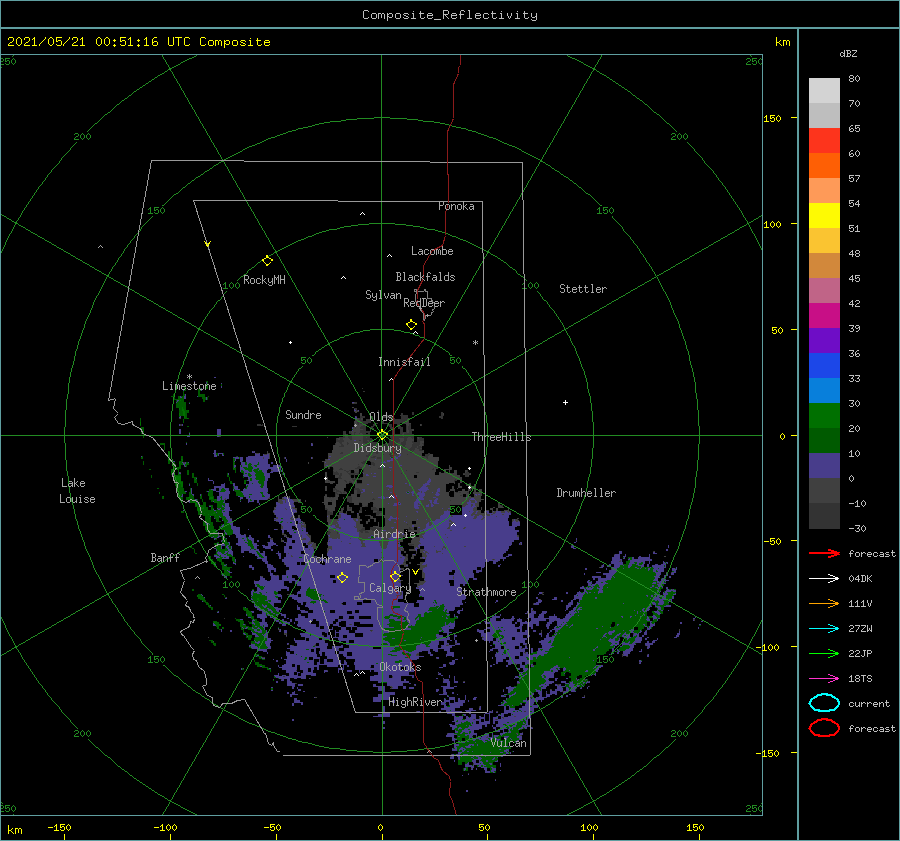Click the Strathmore label
This screenshot has width=900, height=841.
click(486, 592)
